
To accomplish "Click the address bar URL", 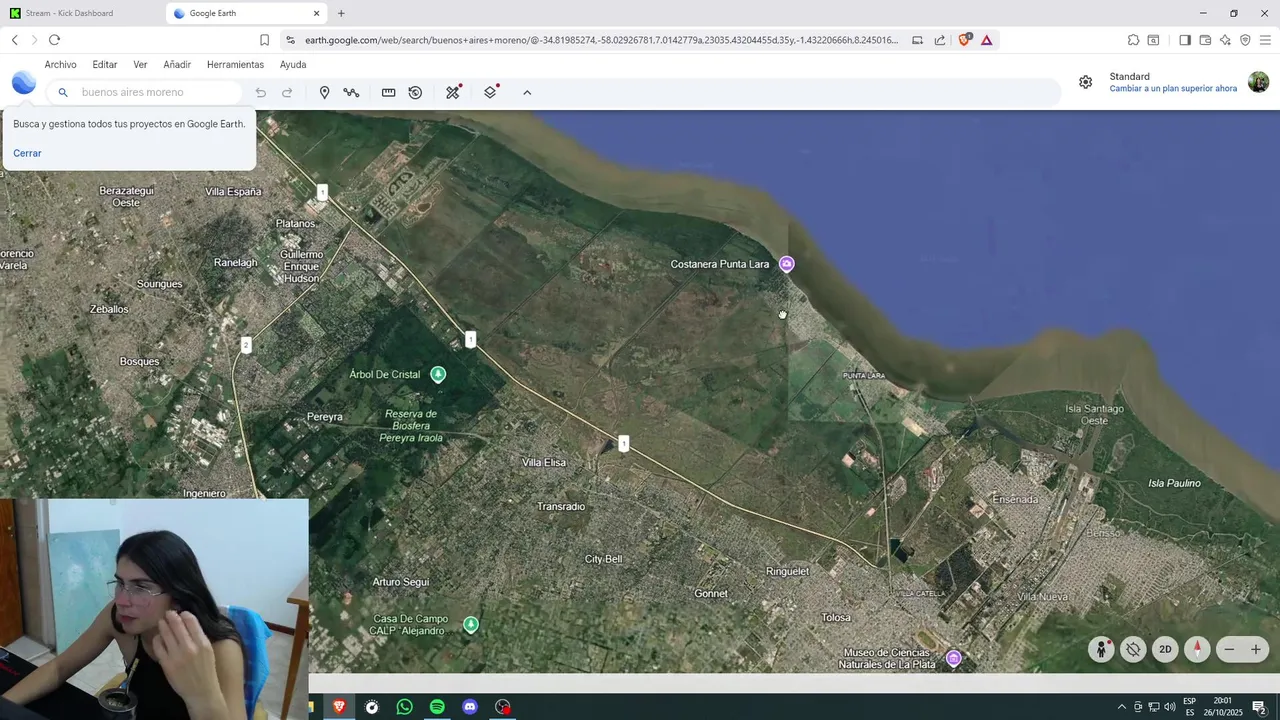I will pos(600,40).
